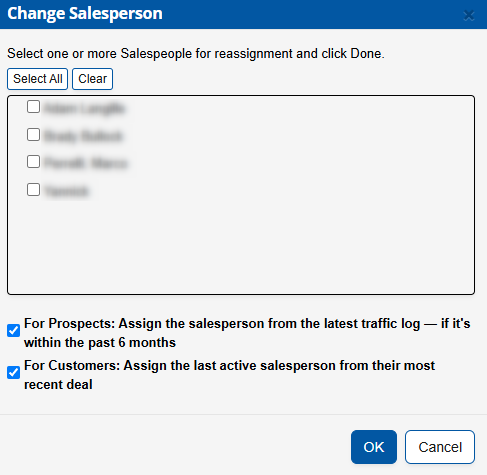Check the second salesperson's checkbox in the list

coord(33,135)
